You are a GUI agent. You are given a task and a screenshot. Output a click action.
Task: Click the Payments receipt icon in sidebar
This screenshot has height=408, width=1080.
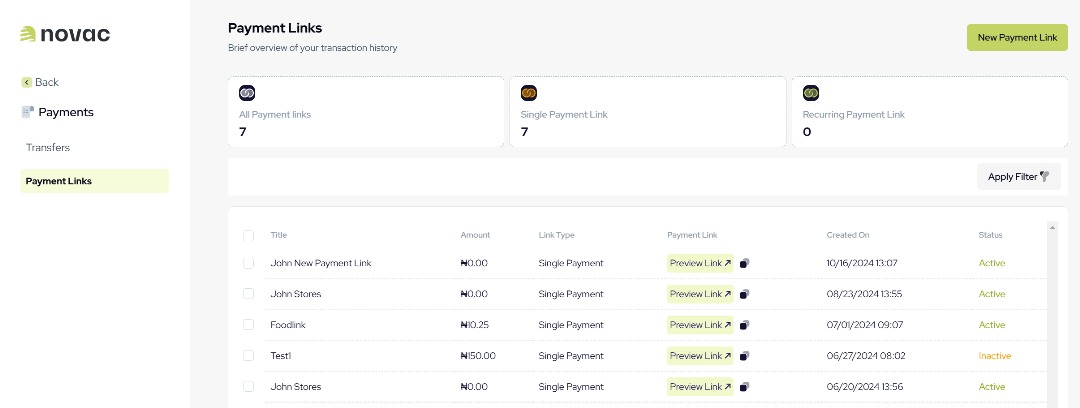point(27,112)
